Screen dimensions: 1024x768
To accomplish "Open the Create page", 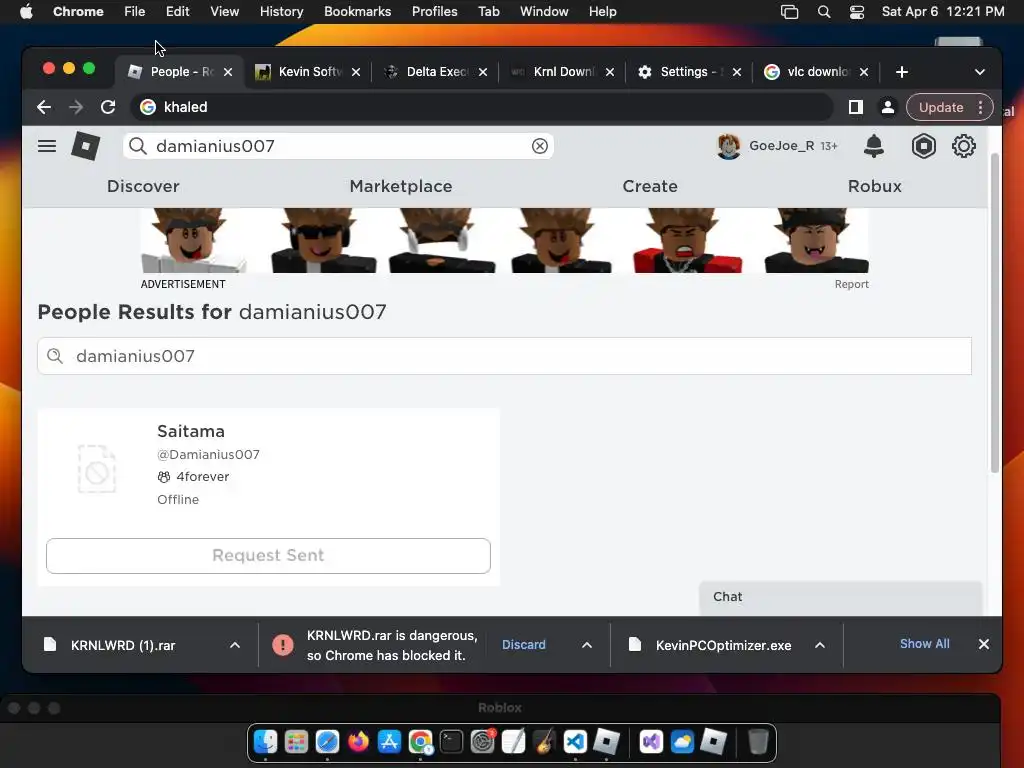I will [650, 186].
